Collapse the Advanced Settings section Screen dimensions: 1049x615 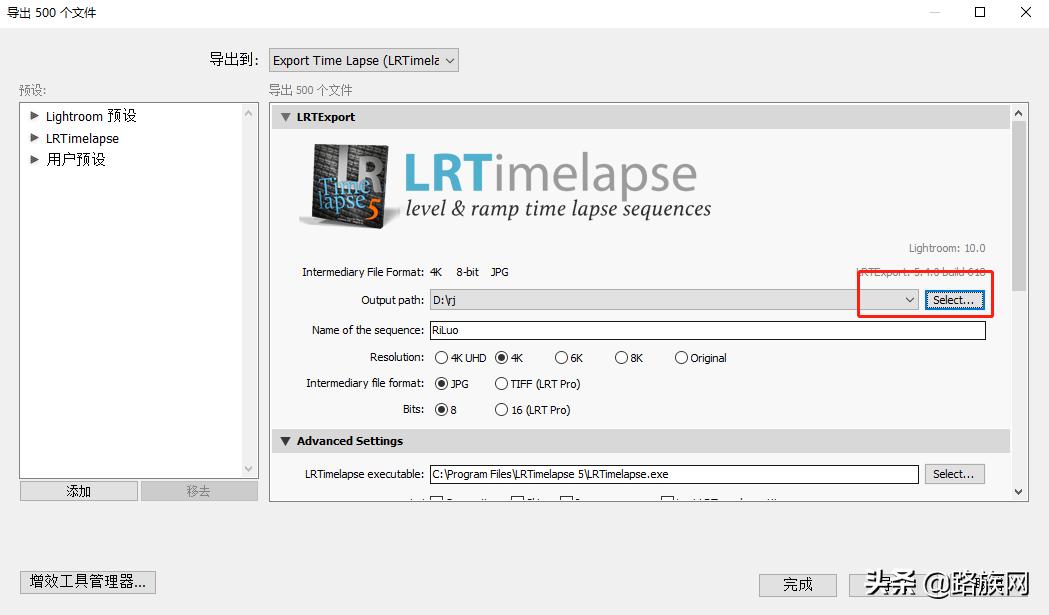(x=287, y=440)
